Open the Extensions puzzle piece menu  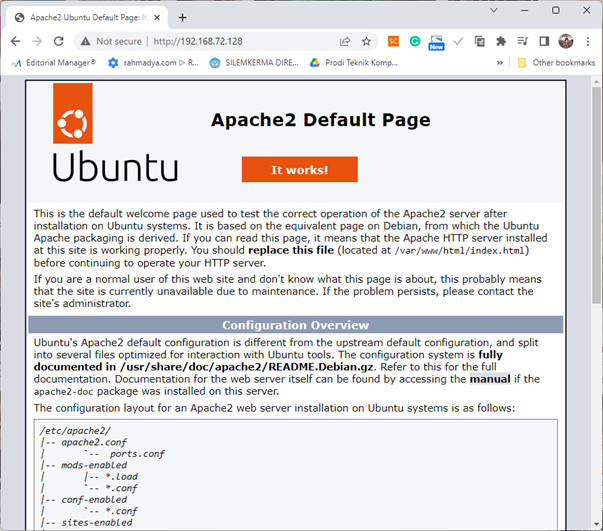pos(501,42)
